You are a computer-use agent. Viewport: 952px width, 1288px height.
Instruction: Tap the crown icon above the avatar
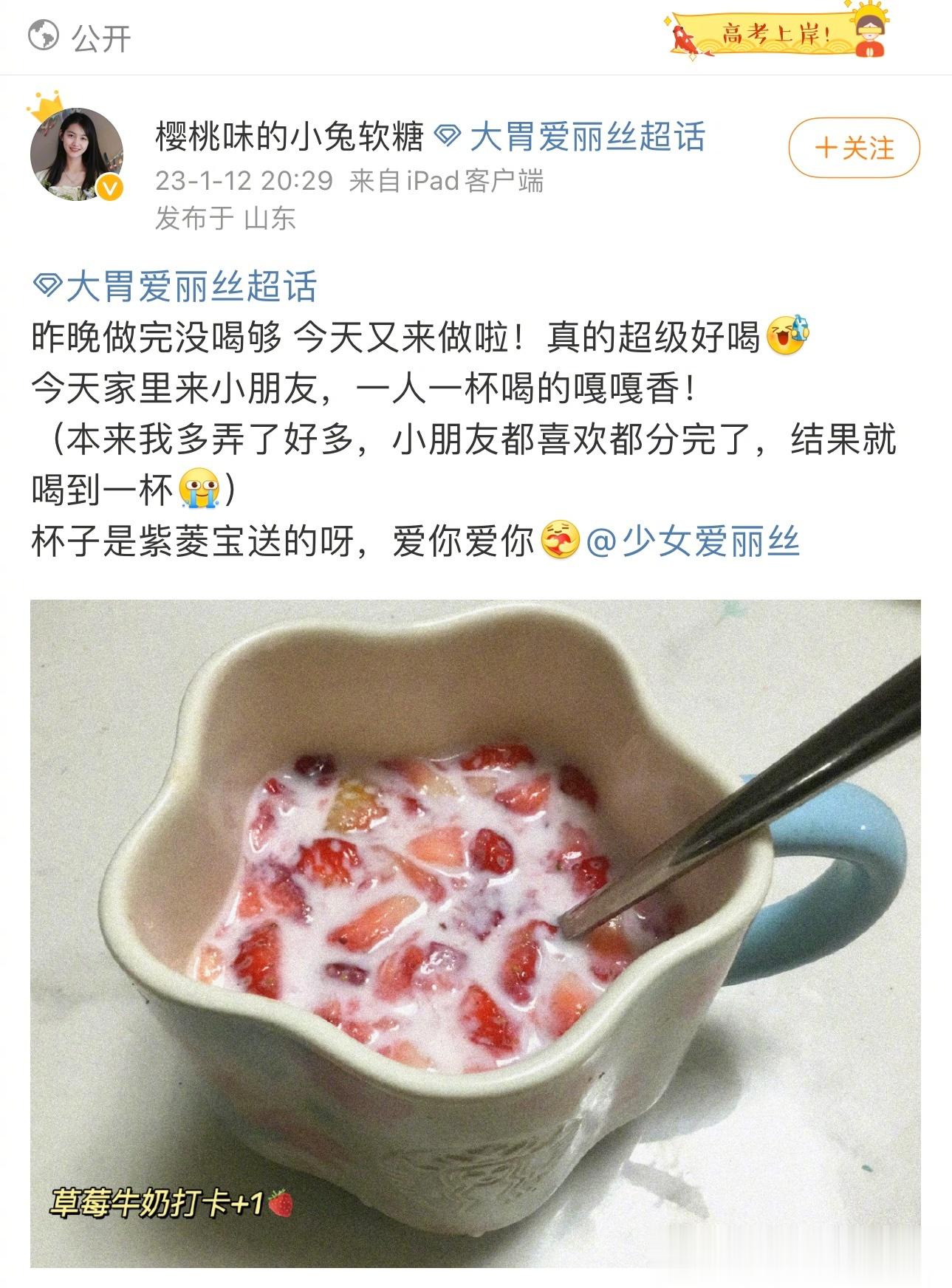(47, 107)
